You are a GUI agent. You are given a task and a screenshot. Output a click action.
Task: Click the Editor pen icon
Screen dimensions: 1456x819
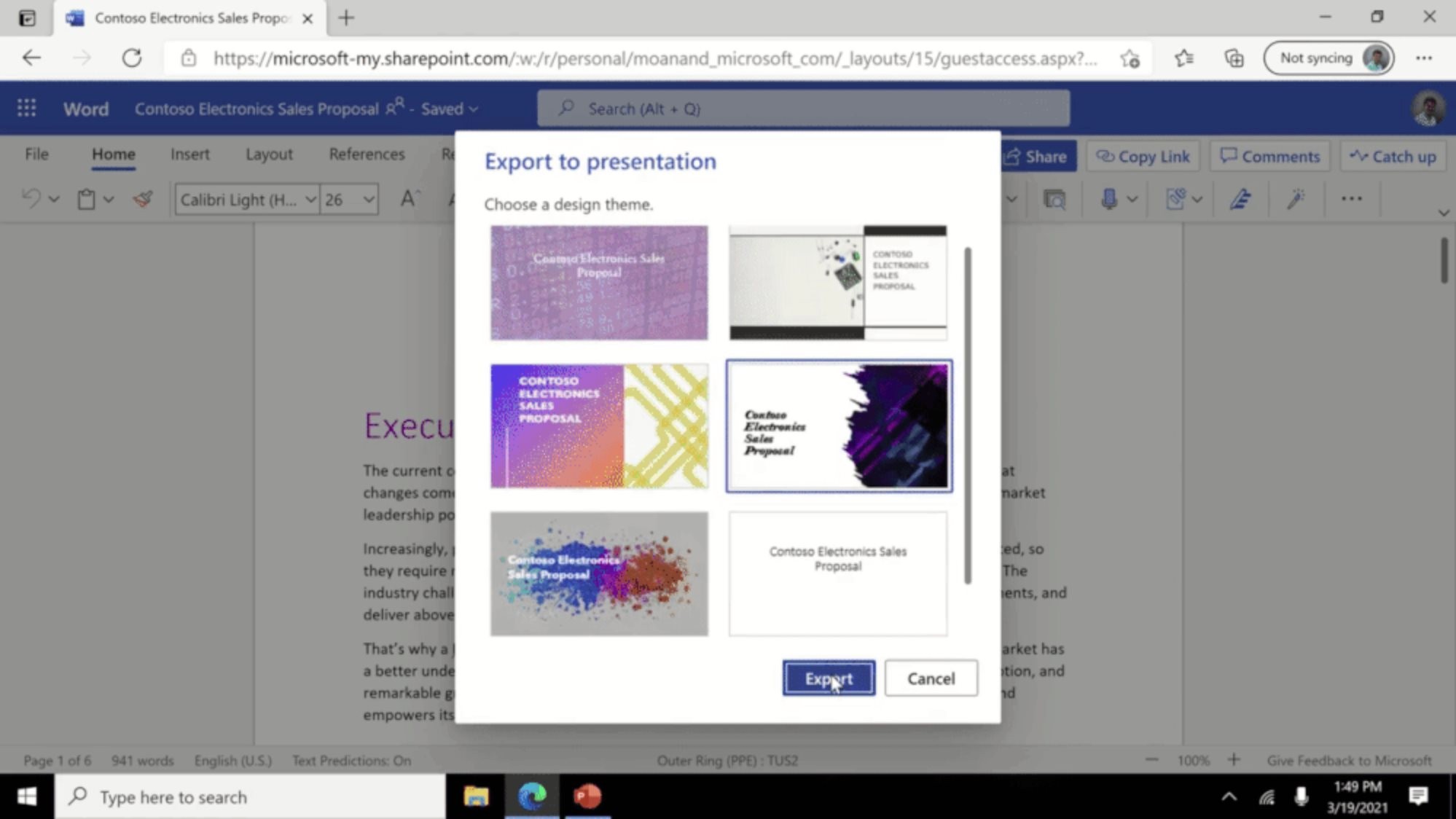(1240, 199)
